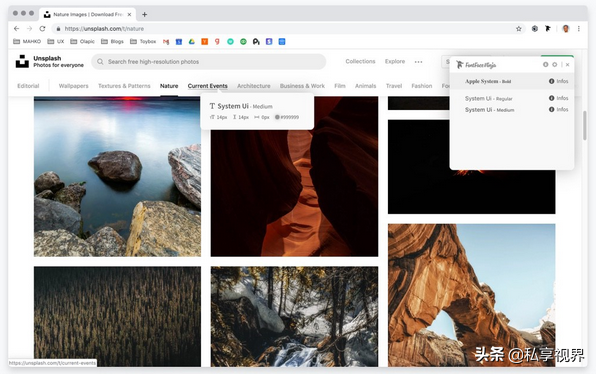The height and width of the screenshot is (374, 596).
Task: Click the Search free high-resolution photos field
Action: click(209, 62)
